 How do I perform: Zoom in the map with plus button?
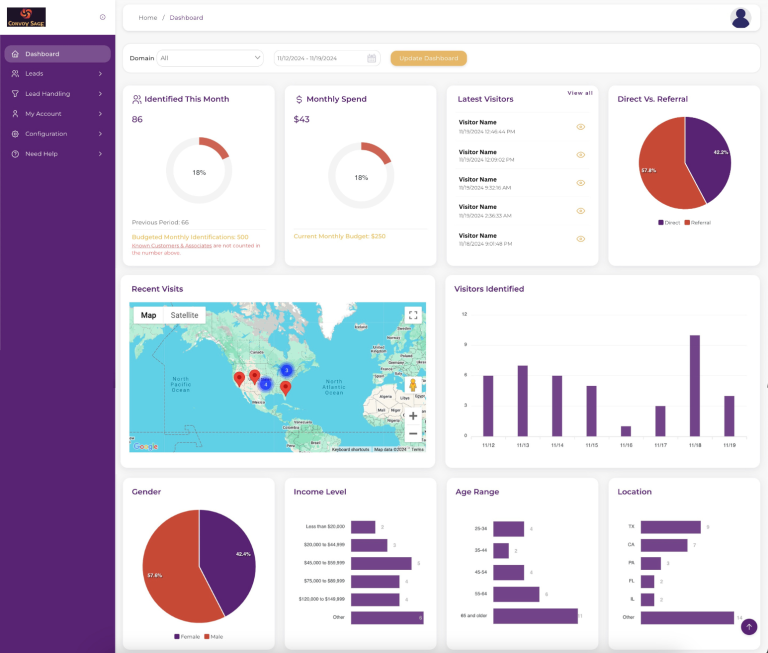412,415
